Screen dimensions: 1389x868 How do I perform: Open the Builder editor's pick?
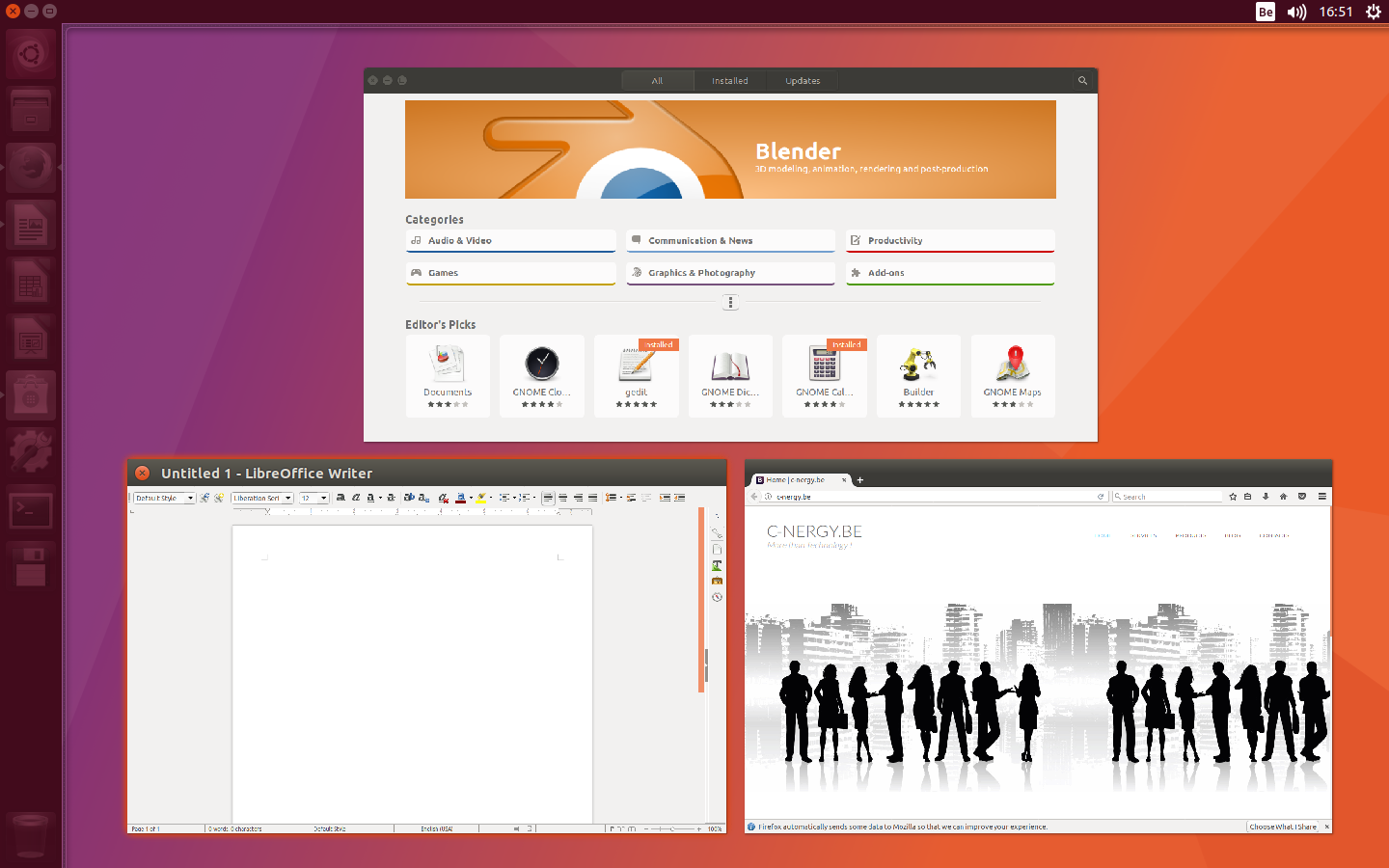918,376
